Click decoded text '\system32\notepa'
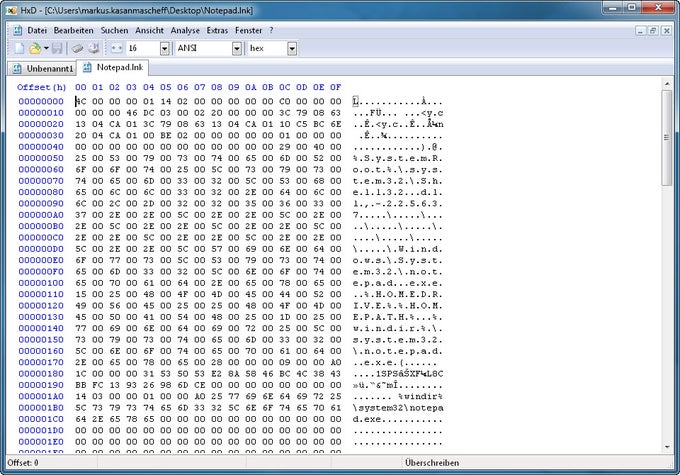This screenshot has height=475, width=680. point(398,408)
